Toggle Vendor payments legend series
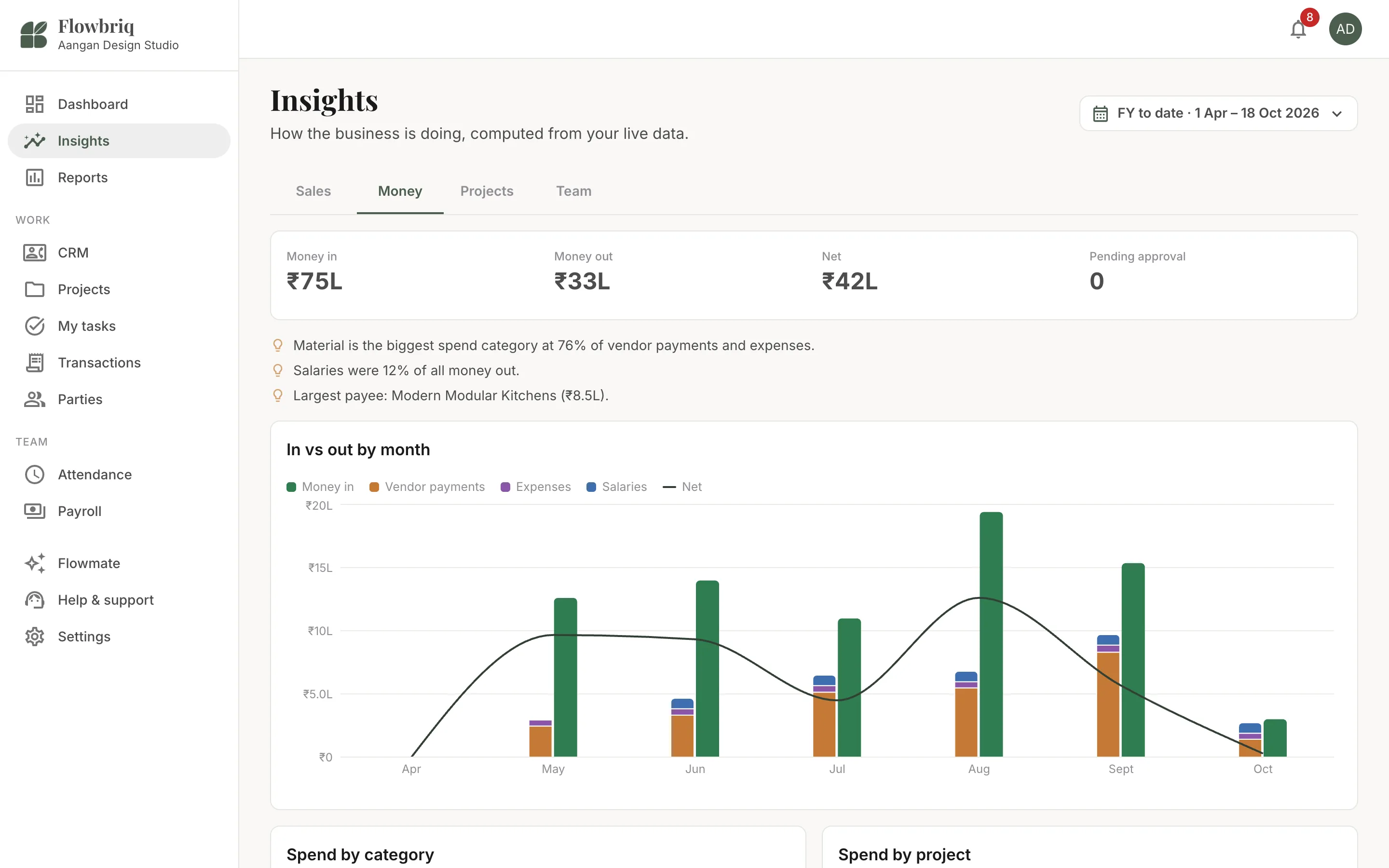 (427, 487)
